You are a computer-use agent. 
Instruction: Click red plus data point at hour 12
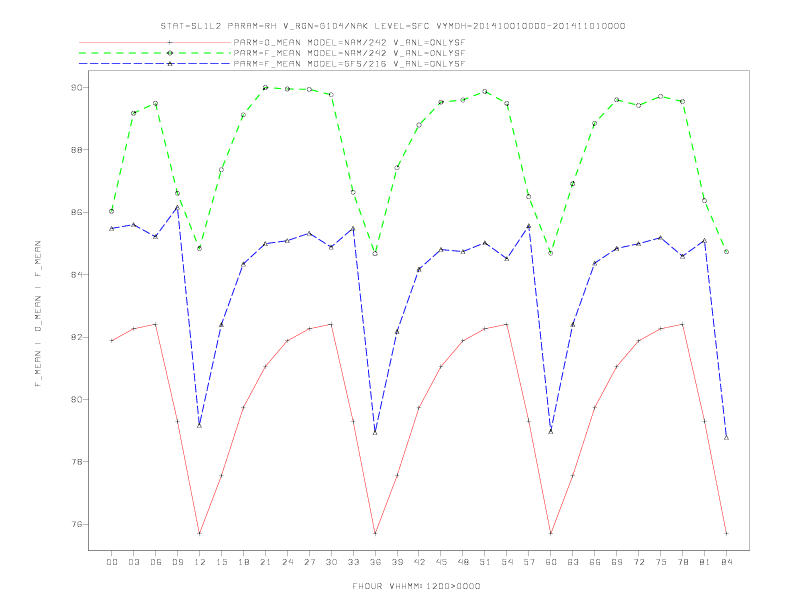200,533
